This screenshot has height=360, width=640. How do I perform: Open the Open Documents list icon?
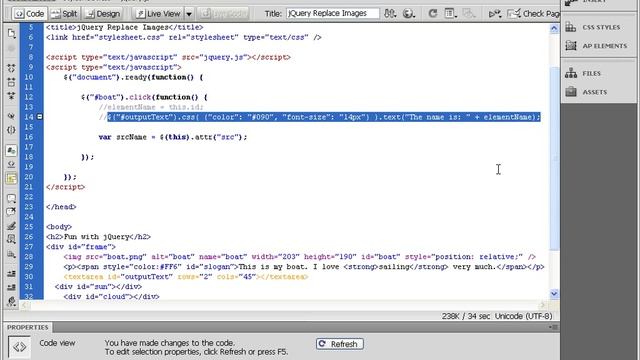[x=11, y=33]
